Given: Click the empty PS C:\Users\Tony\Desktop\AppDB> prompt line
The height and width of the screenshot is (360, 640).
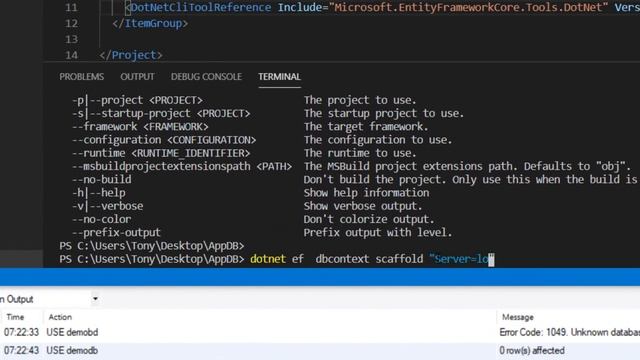Looking at the screenshot, I should pos(151,246).
